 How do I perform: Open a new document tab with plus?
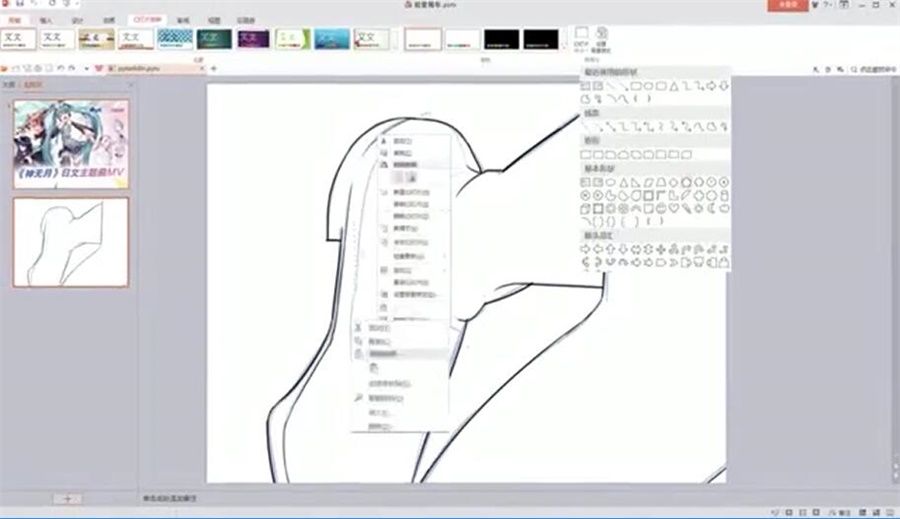[x=214, y=68]
